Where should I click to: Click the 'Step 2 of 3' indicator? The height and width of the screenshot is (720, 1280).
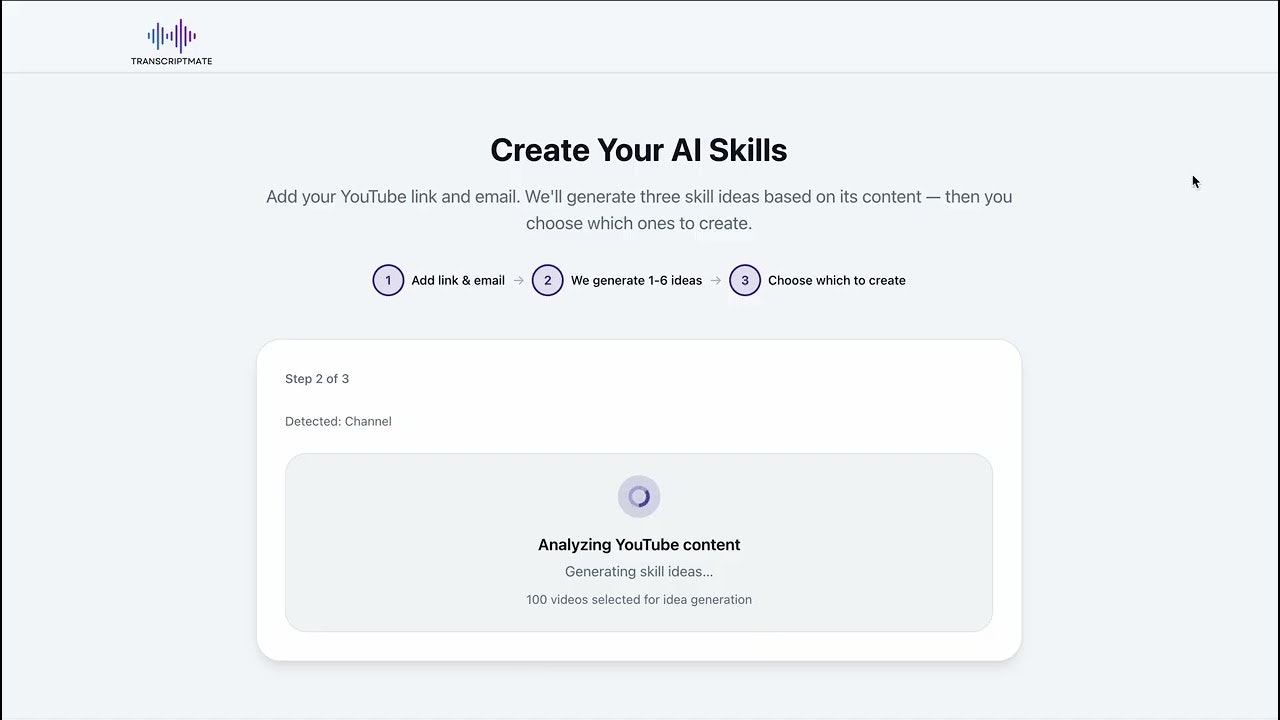[x=317, y=378]
